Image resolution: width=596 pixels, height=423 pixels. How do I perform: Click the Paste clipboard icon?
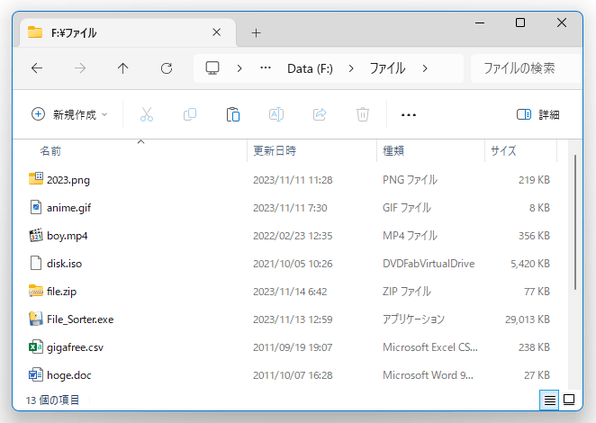point(233,114)
